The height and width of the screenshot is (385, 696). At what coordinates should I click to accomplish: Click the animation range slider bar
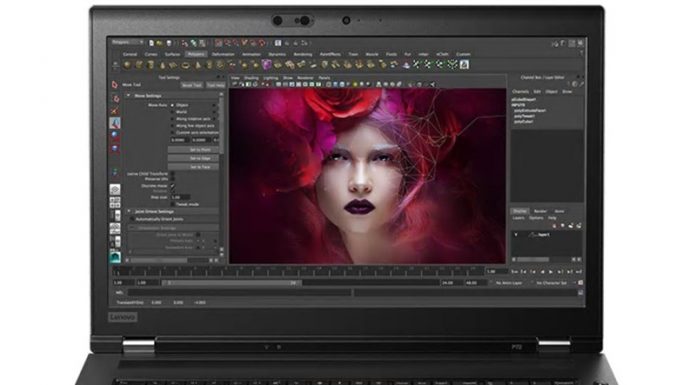point(231,283)
